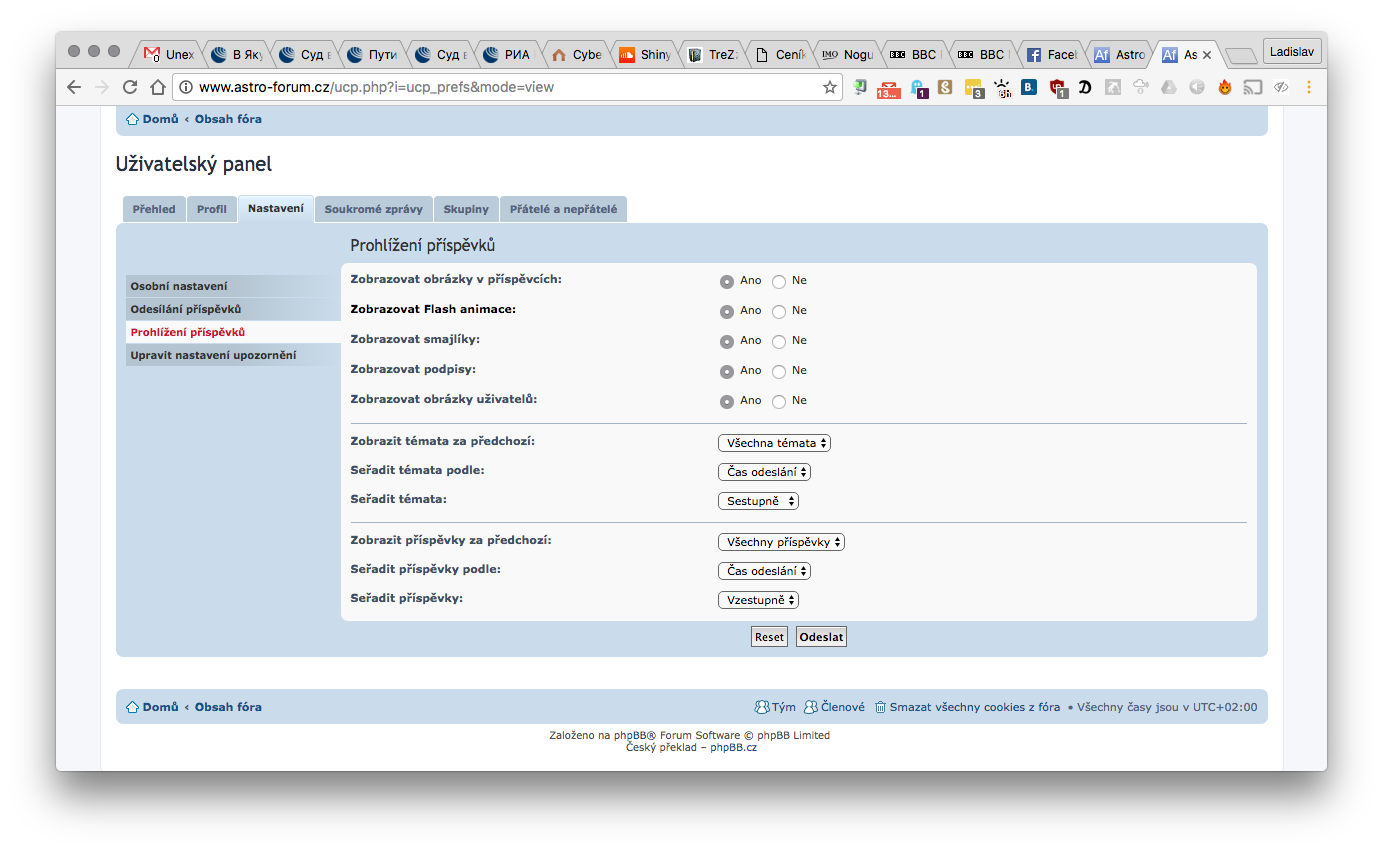Select Ne for Zobrazovat obrázky v příspěvcích
The width and height of the screenshot is (1383, 851).
coord(779,281)
